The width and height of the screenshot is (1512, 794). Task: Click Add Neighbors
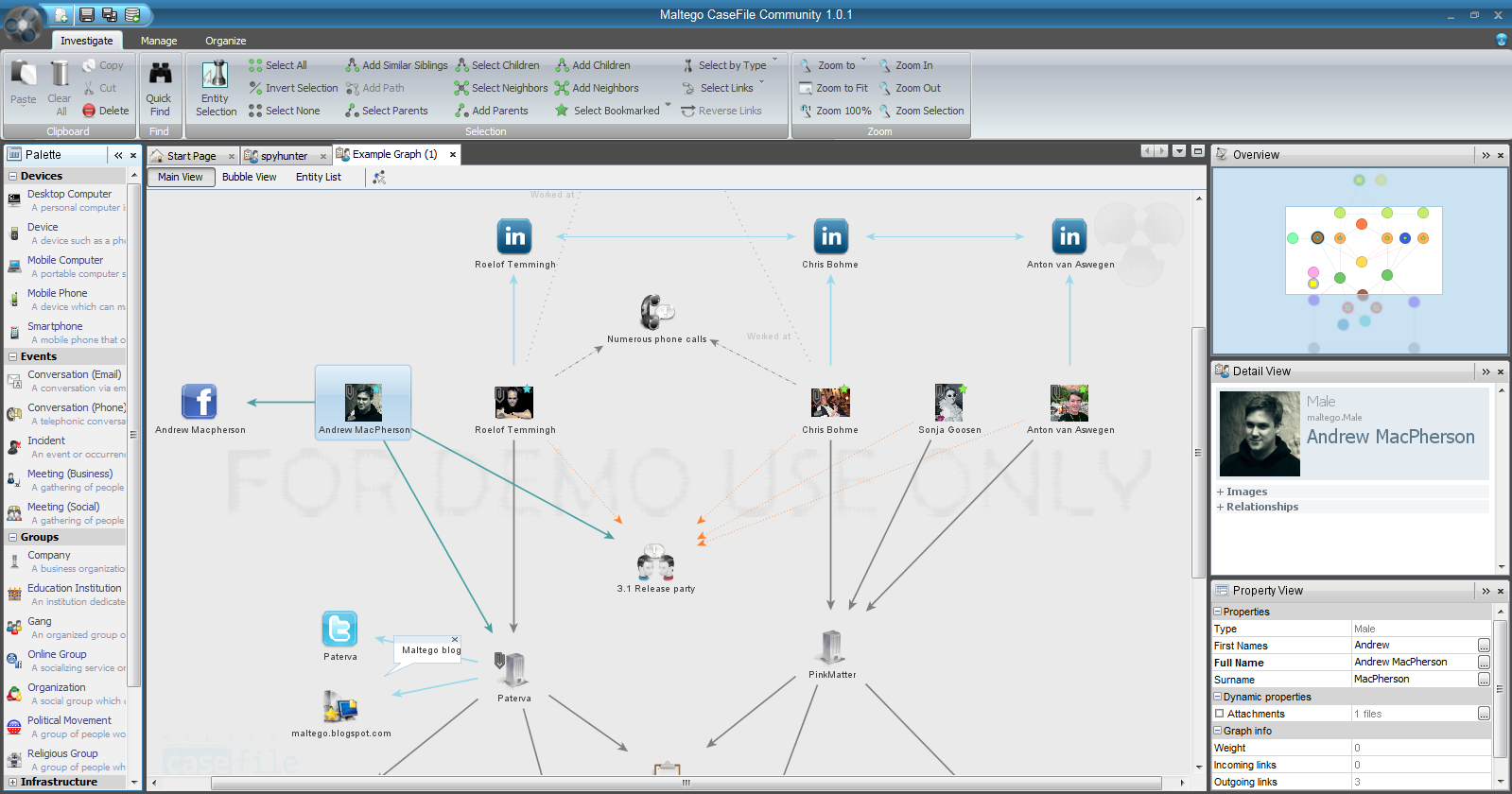tap(597, 88)
